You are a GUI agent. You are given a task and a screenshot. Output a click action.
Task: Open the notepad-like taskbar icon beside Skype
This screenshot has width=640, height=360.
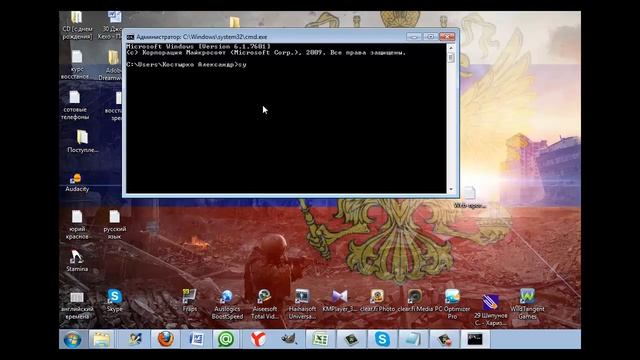tap(413, 339)
